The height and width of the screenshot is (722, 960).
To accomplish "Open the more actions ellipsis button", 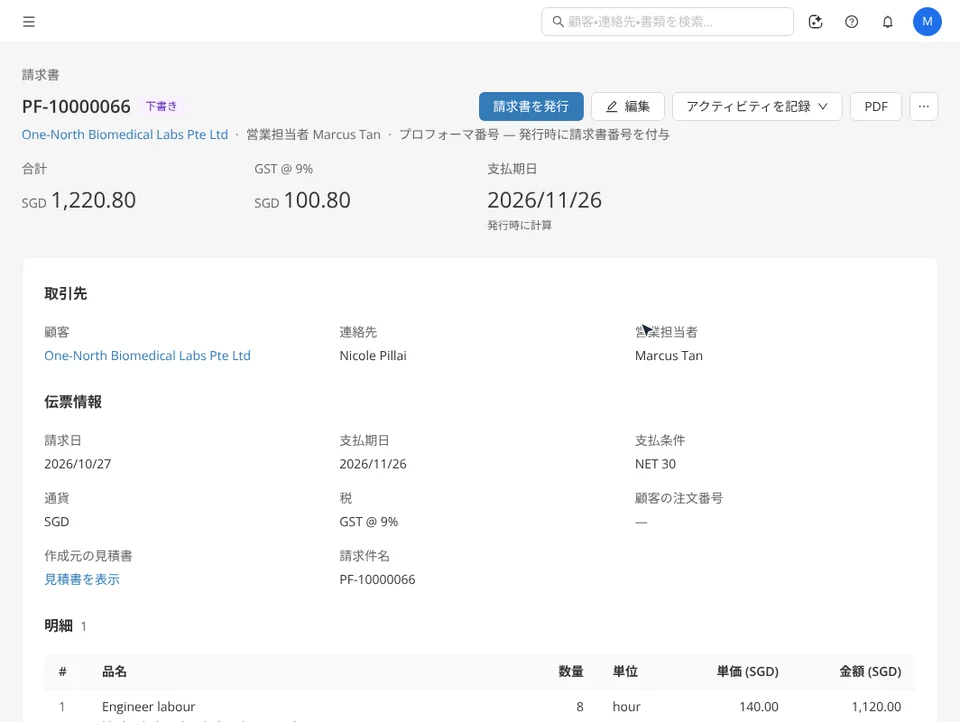I will [923, 107].
